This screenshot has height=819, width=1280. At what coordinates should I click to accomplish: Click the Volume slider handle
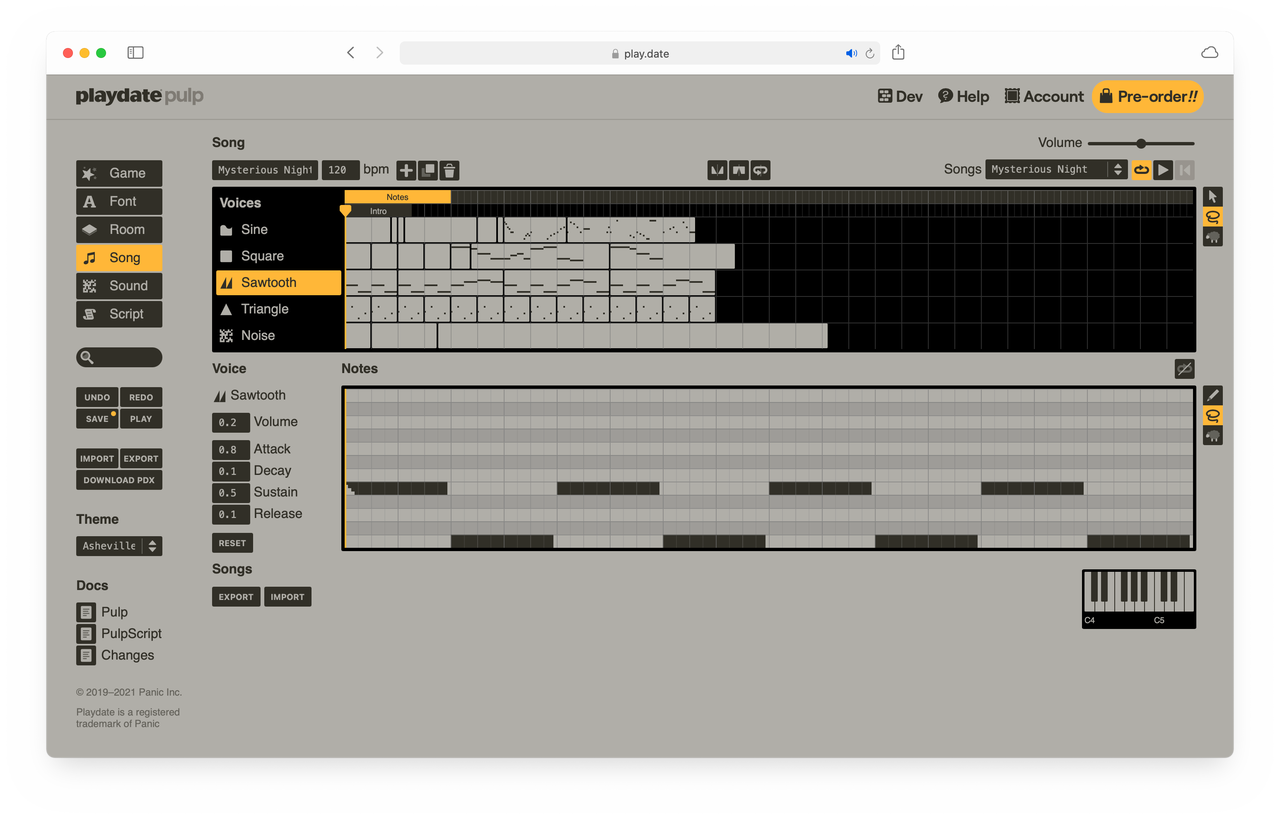tap(1141, 144)
